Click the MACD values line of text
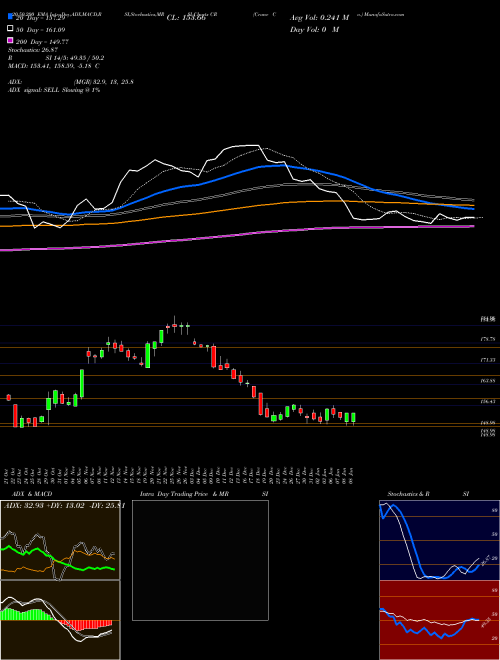Viewport: 500px width, 660px height. [54, 66]
